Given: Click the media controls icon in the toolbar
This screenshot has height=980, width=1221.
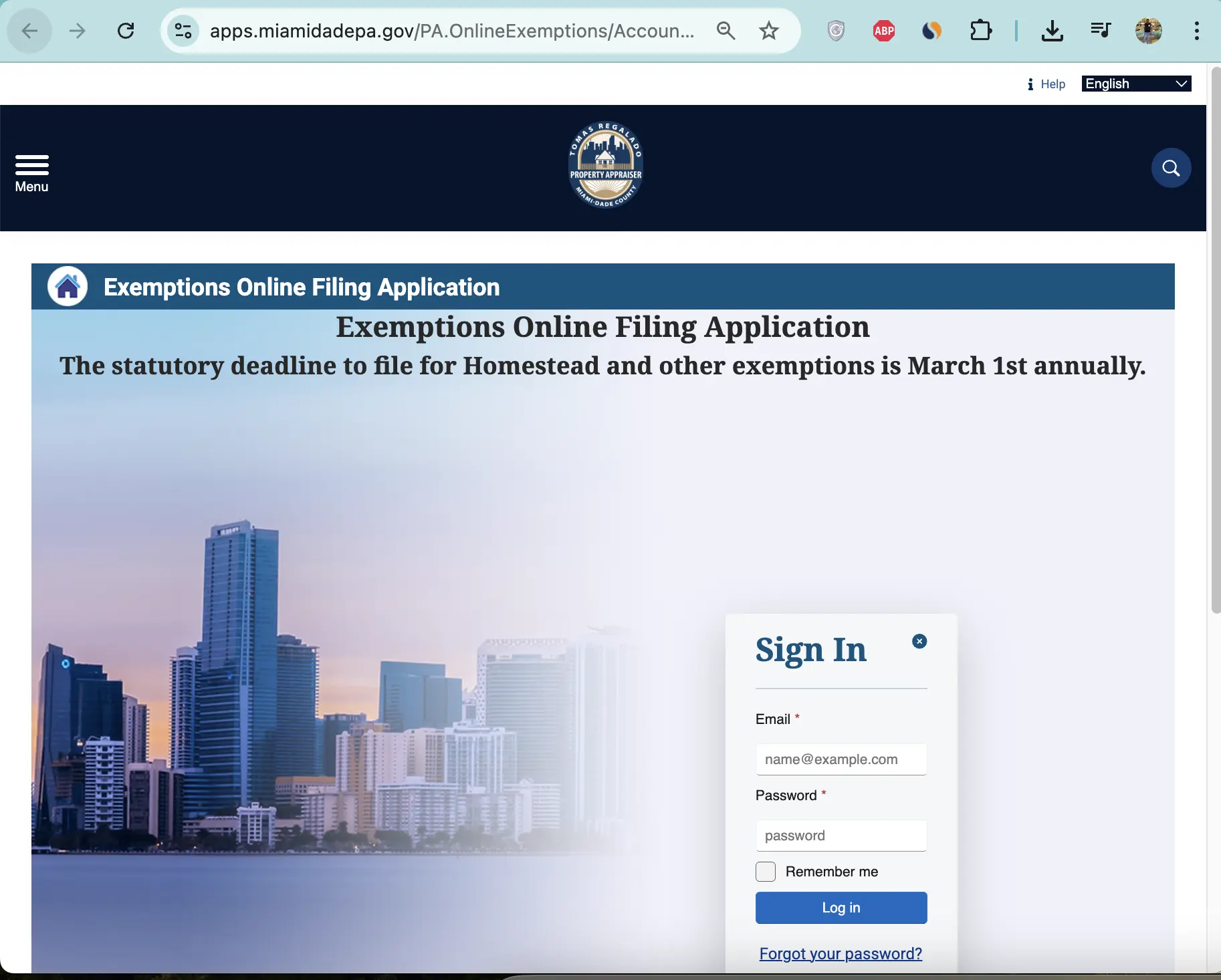Looking at the screenshot, I should (x=1101, y=30).
